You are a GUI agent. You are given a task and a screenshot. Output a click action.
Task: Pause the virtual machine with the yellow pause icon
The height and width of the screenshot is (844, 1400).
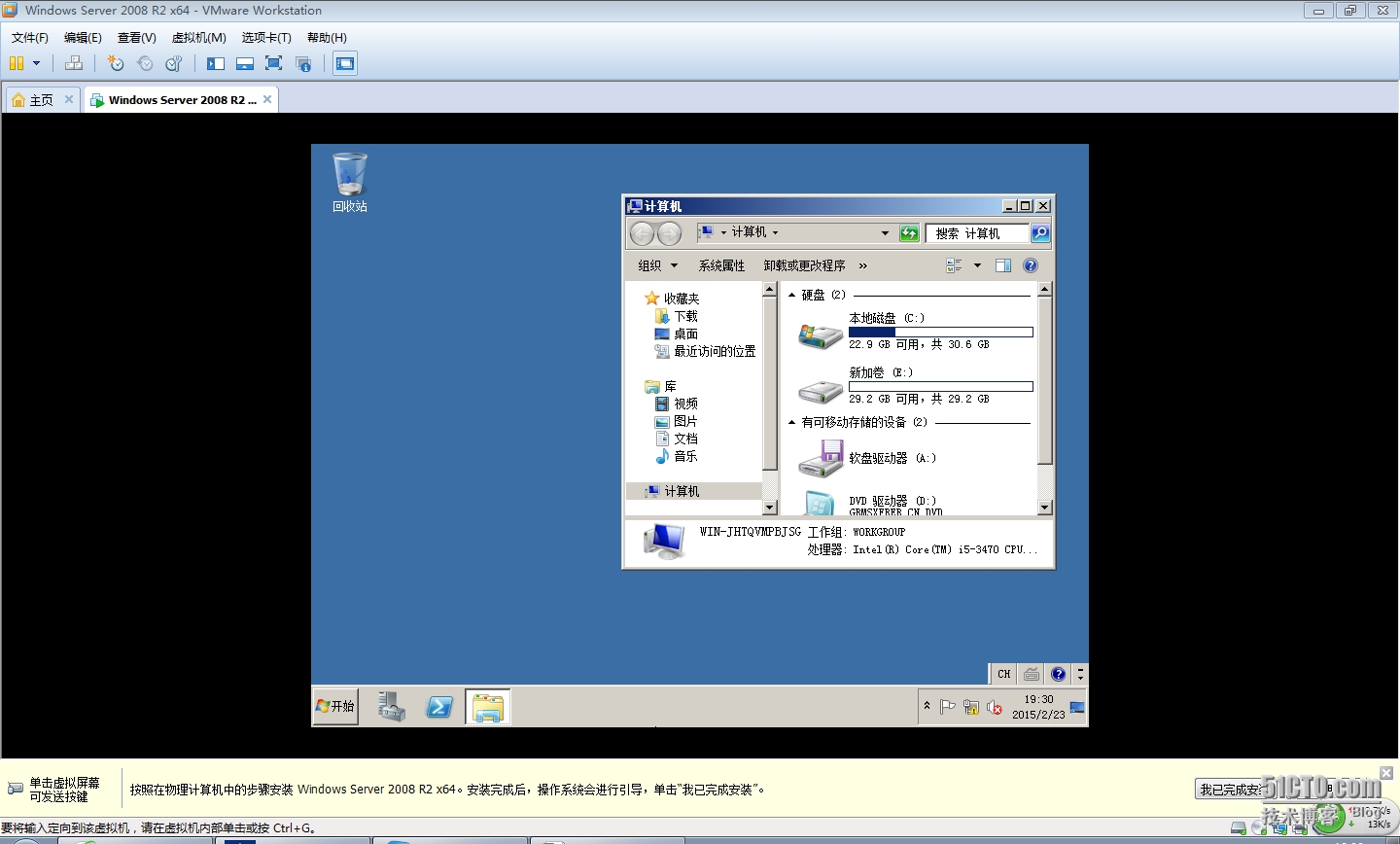[17, 63]
